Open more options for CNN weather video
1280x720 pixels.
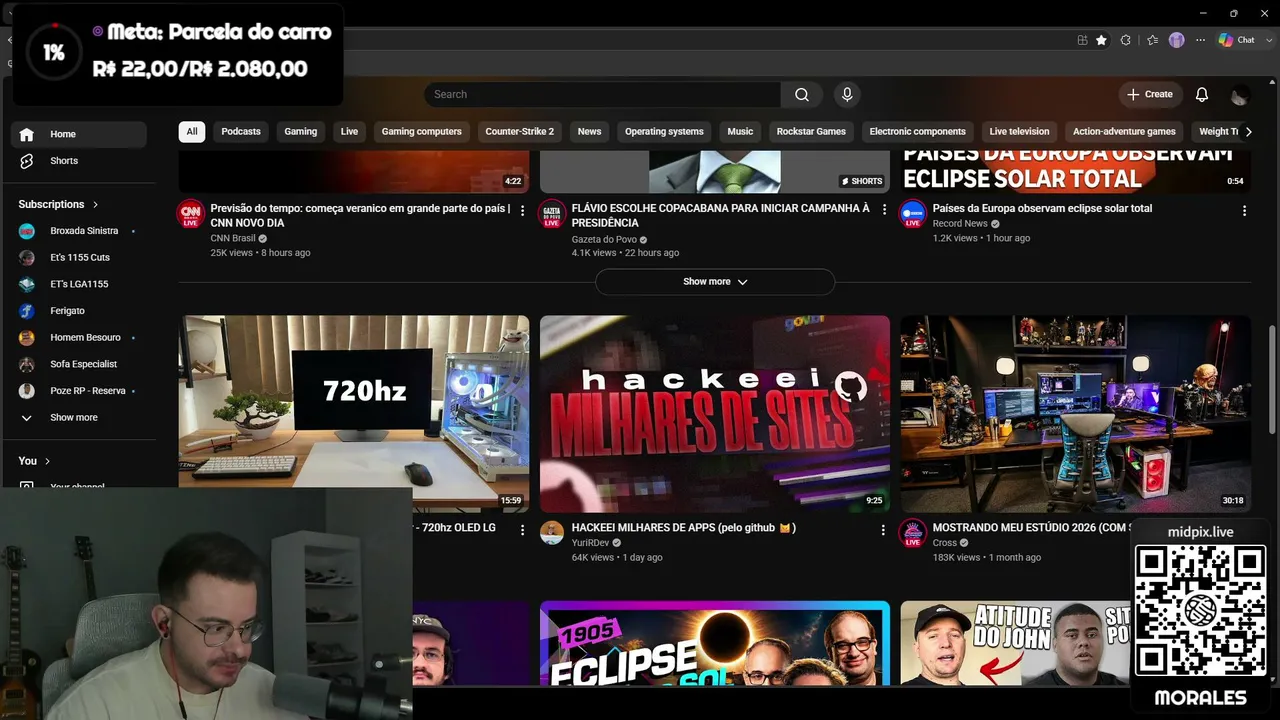point(522,211)
